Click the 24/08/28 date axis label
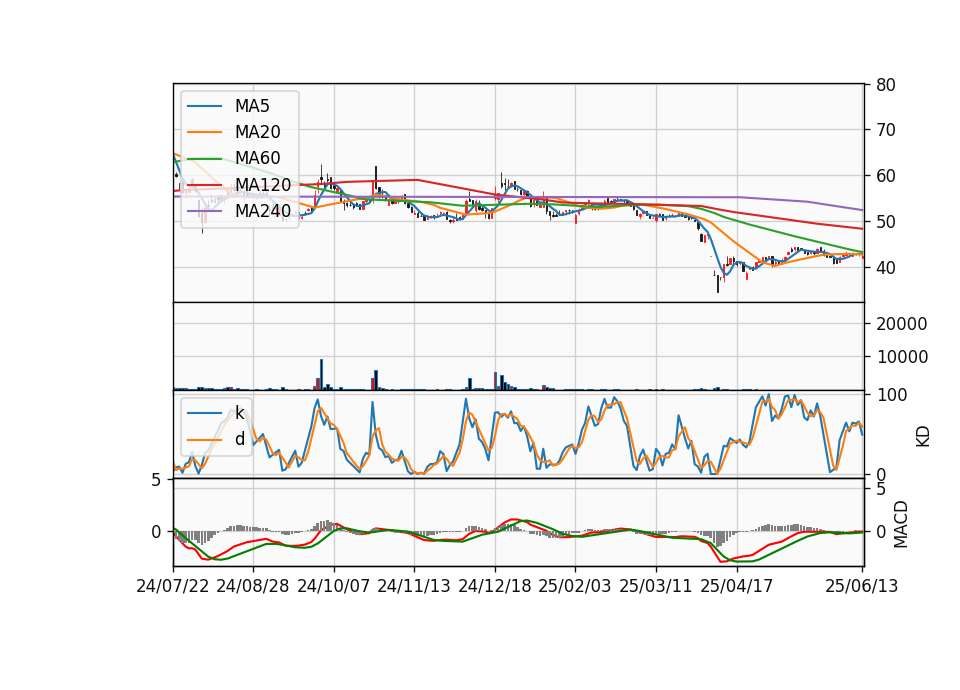Image resolution: width=960 pixels, height=690 pixels. pyautogui.click(x=253, y=586)
